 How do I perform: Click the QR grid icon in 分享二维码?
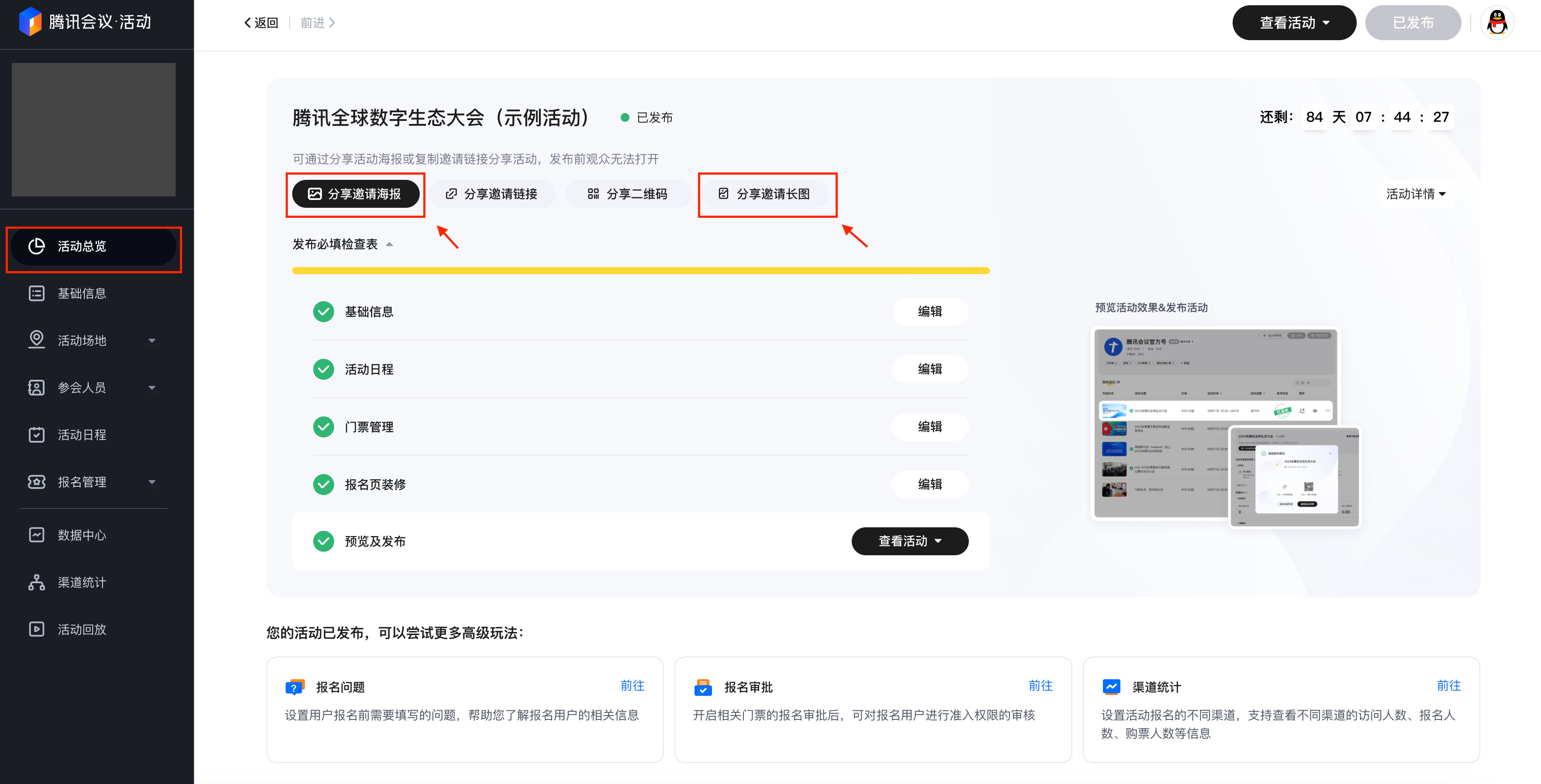pyautogui.click(x=593, y=194)
